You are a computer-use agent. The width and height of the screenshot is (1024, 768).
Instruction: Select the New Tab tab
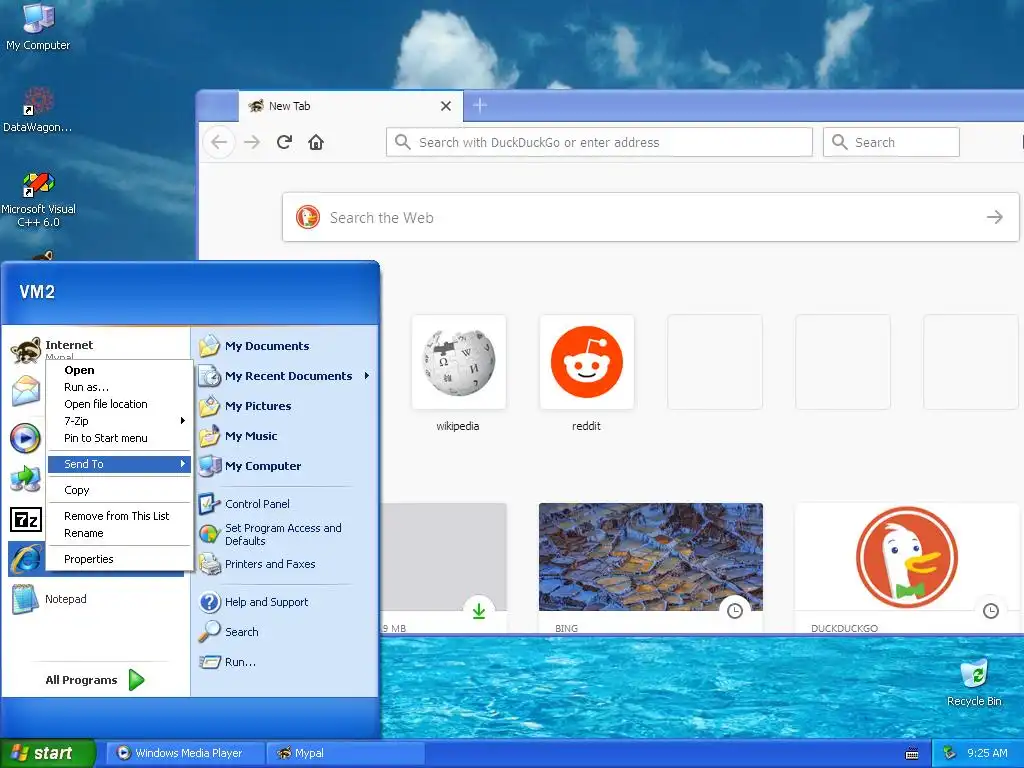[x=351, y=106]
